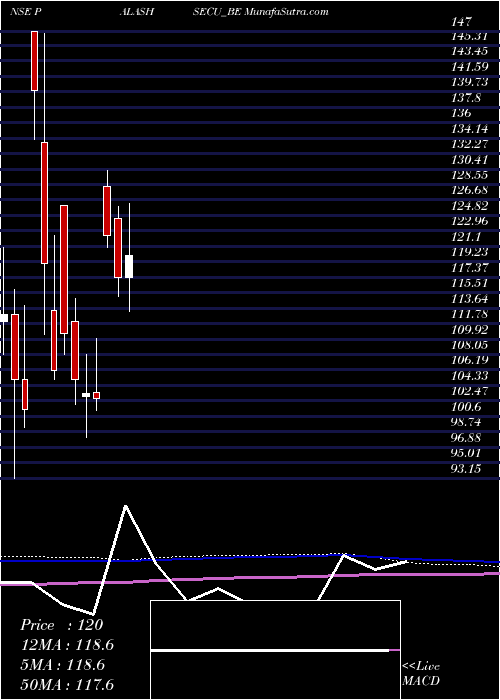This screenshot has height=700, width=500.
Task: Click the 104.33 price level
Action: pyautogui.click(x=470, y=375)
